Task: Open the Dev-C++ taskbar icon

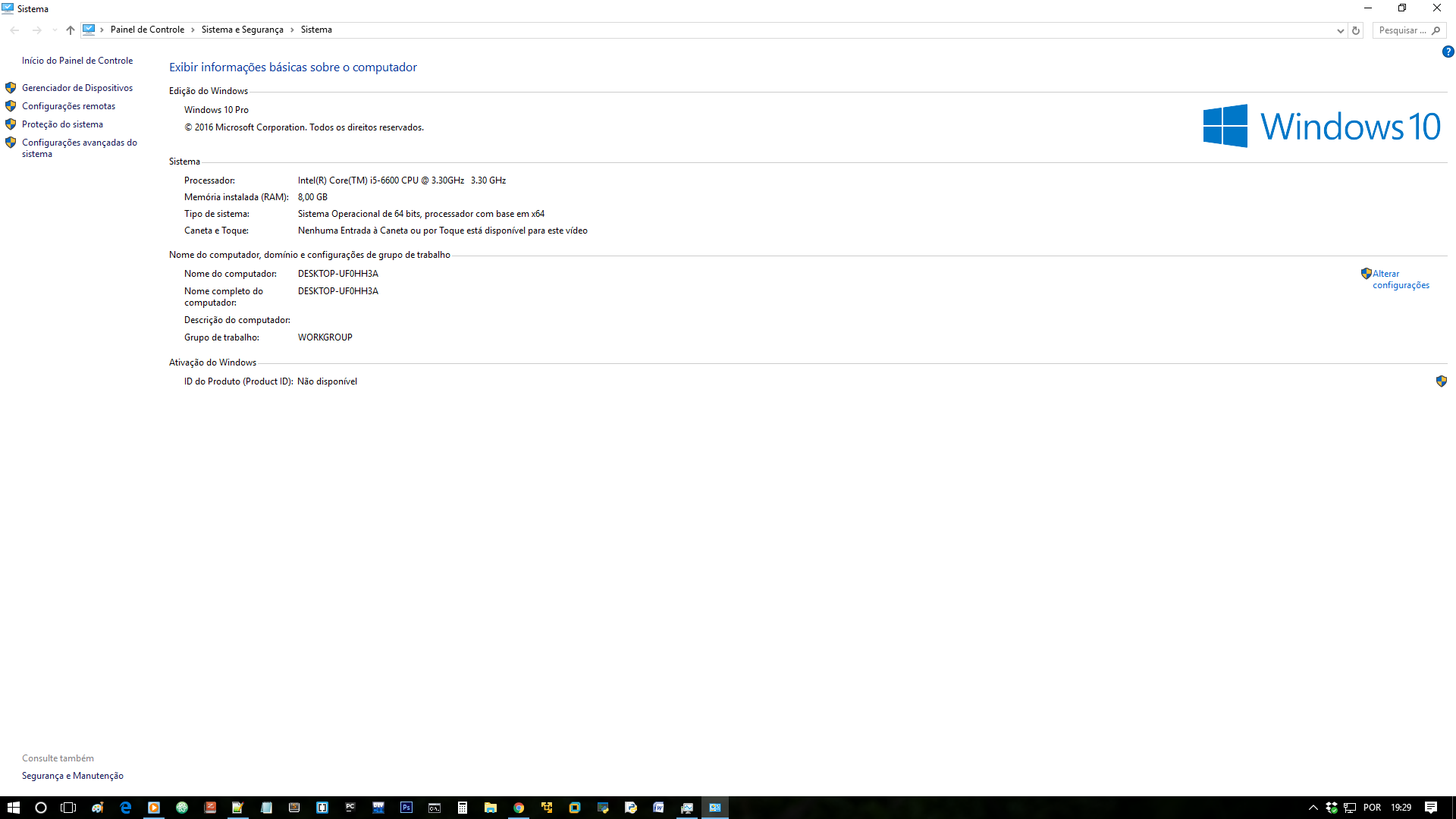Action: 378,808
